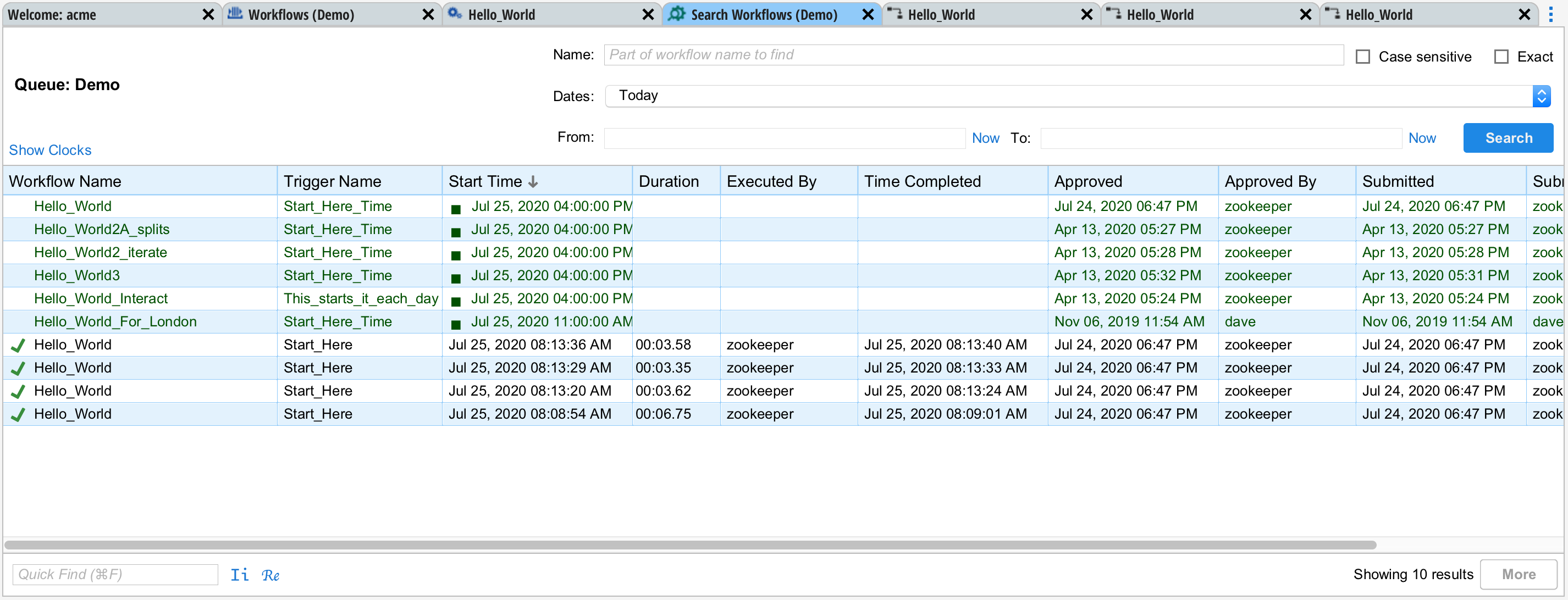Open the three-dot tab overflow menu
This screenshot has height=600, width=1568.
[1551, 15]
